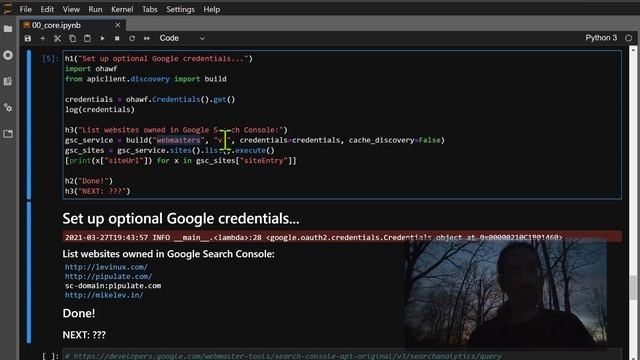
Task: Open the Run menu
Action: point(95,9)
